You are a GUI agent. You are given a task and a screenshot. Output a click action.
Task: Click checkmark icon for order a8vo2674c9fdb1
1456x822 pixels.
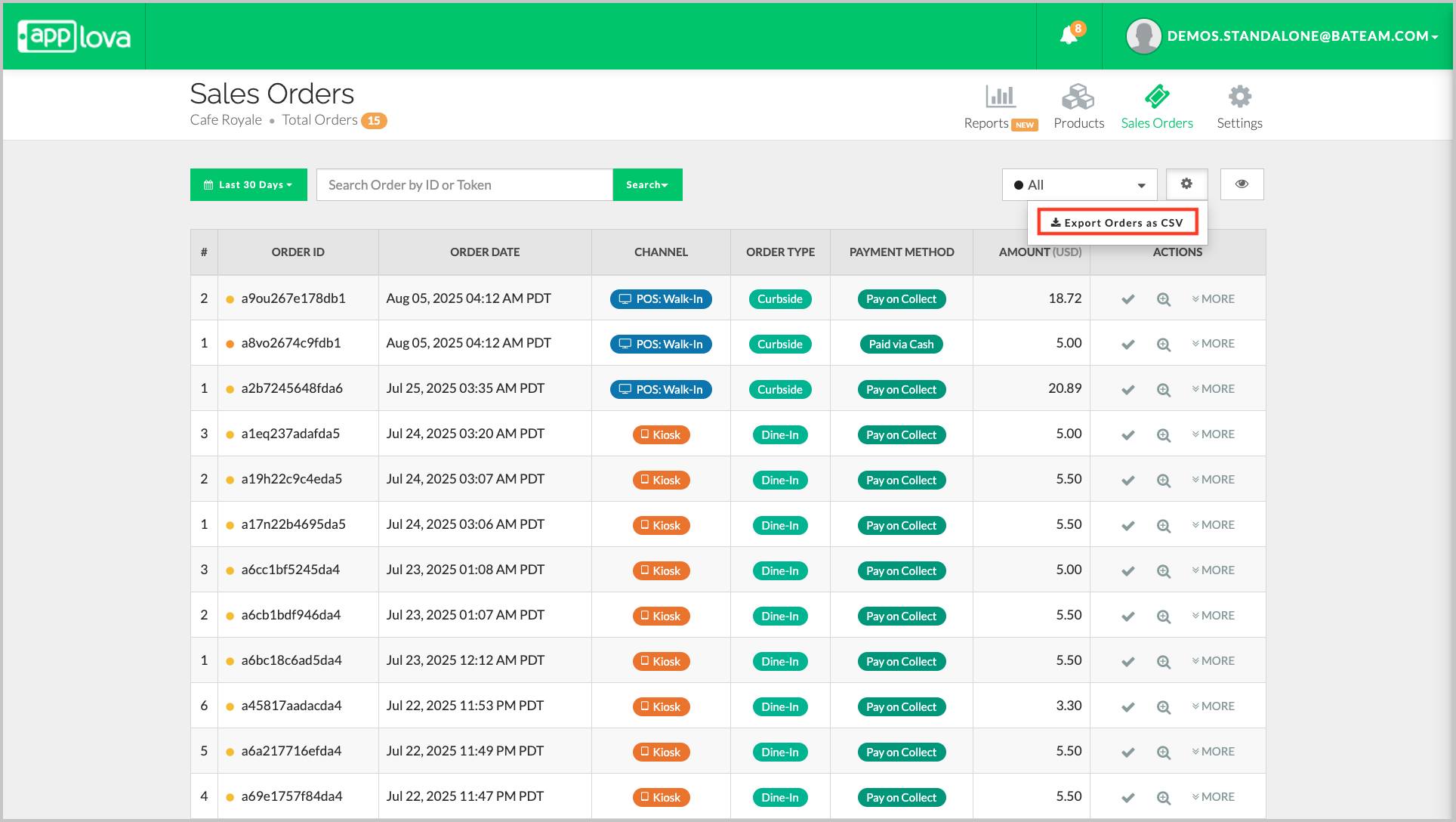coord(1127,345)
